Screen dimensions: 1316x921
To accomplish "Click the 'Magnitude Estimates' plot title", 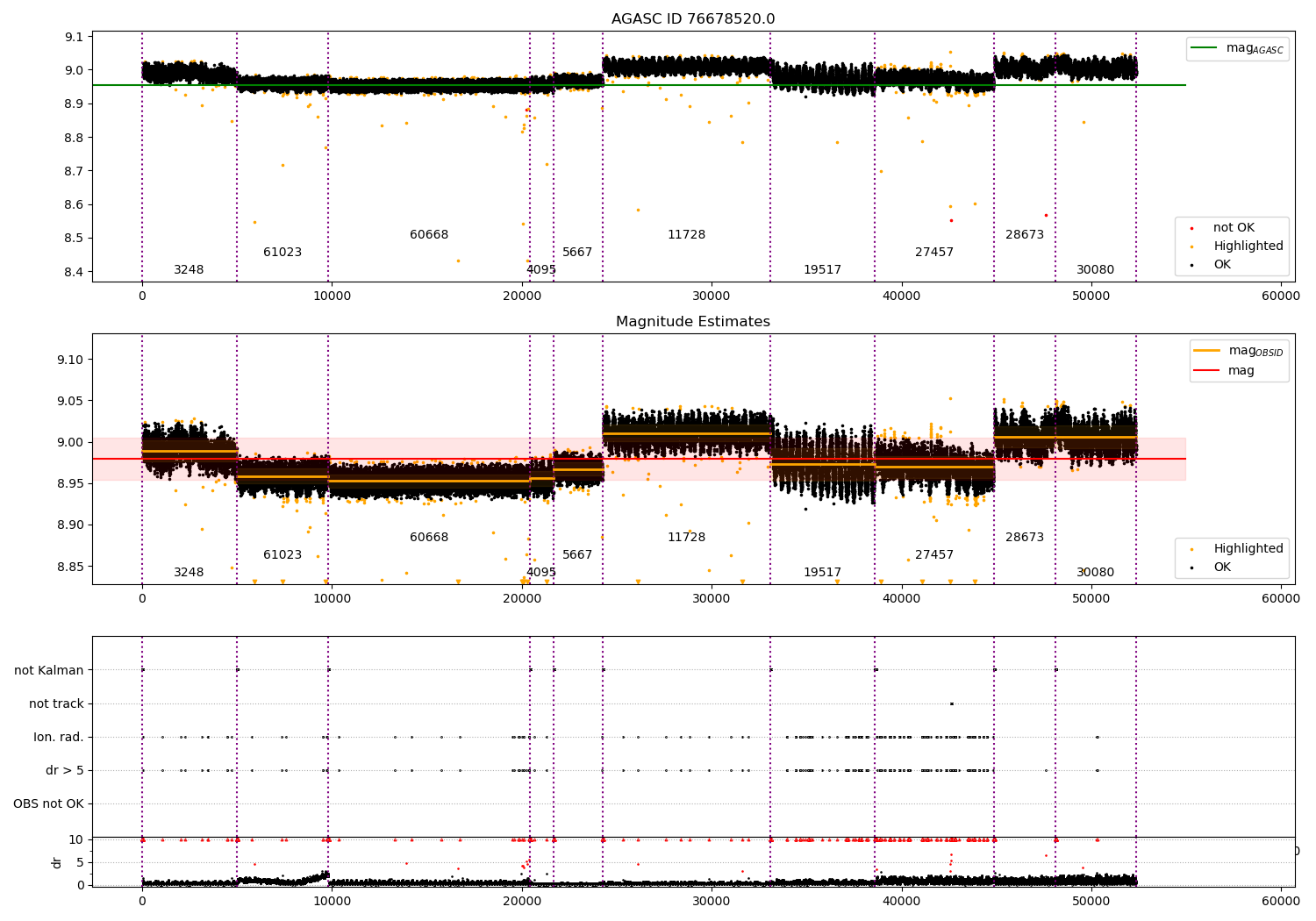I will pos(693,322).
